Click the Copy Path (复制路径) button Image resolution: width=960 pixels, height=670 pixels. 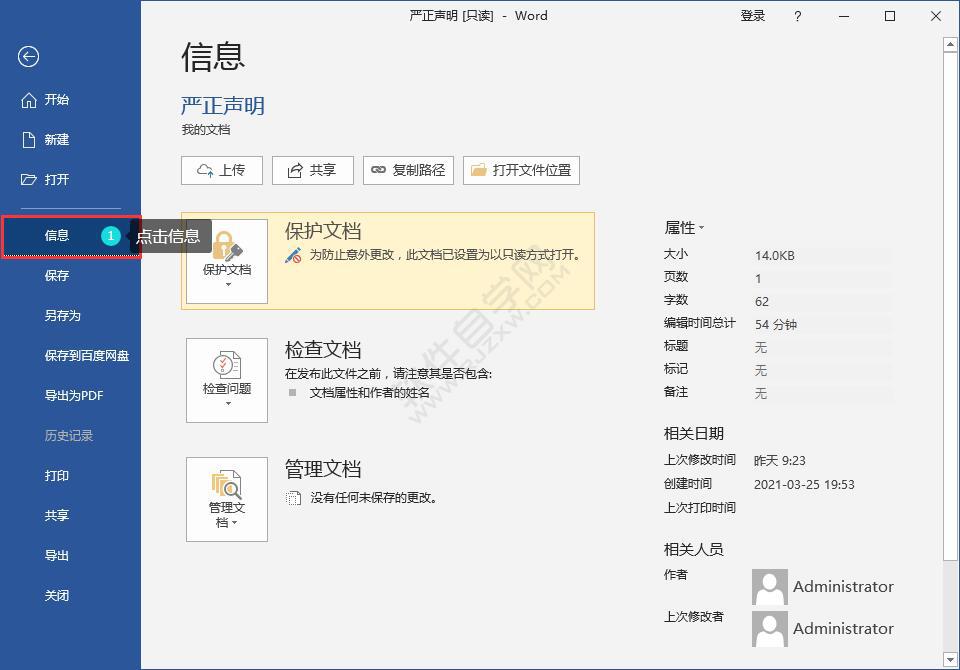pyautogui.click(x=408, y=170)
